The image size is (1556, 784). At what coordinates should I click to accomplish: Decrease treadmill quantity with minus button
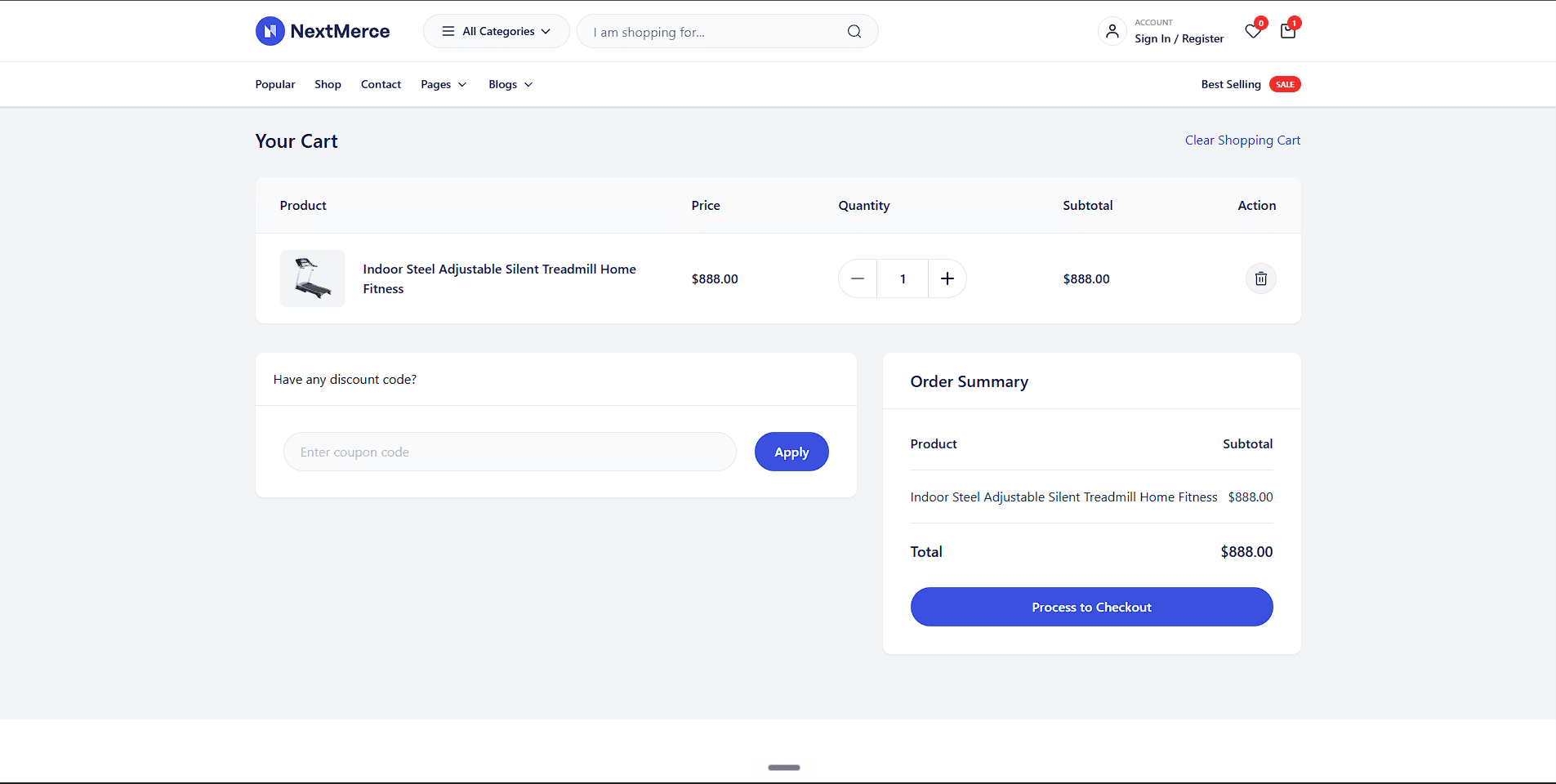pyautogui.click(x=858, y=278)
